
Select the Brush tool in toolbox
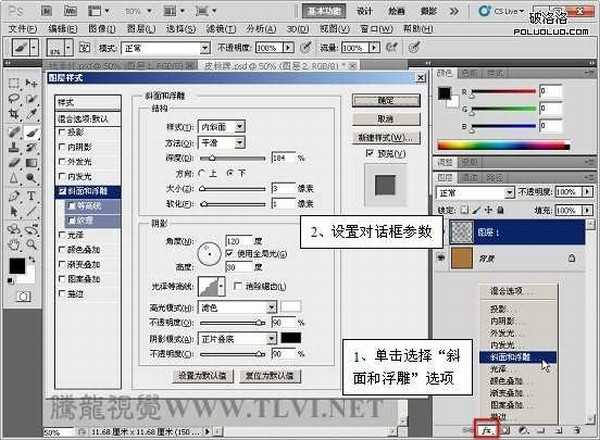coord(31,132)
